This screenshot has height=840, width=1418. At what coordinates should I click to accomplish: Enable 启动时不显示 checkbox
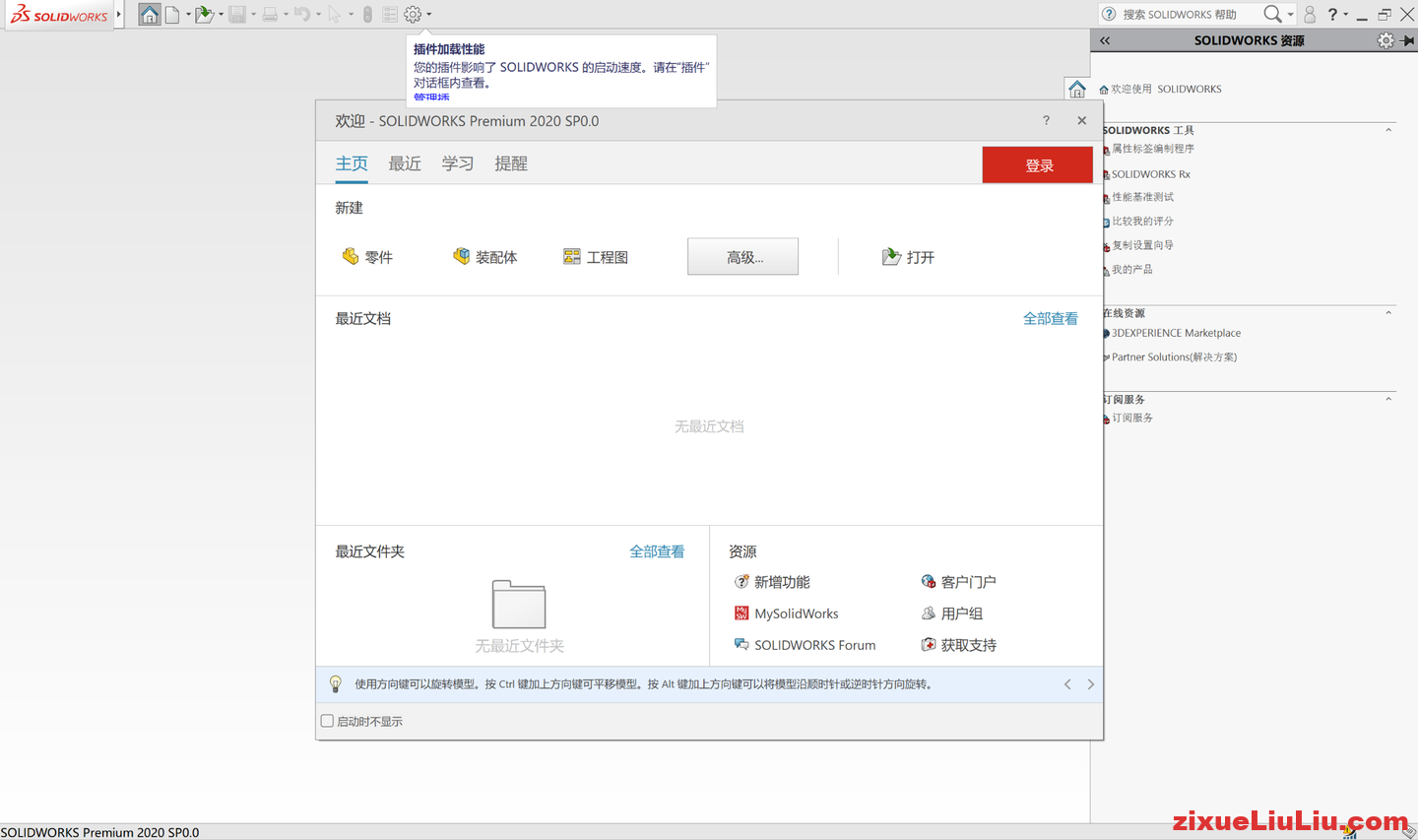pyautogui.click(x=327, y=720)
